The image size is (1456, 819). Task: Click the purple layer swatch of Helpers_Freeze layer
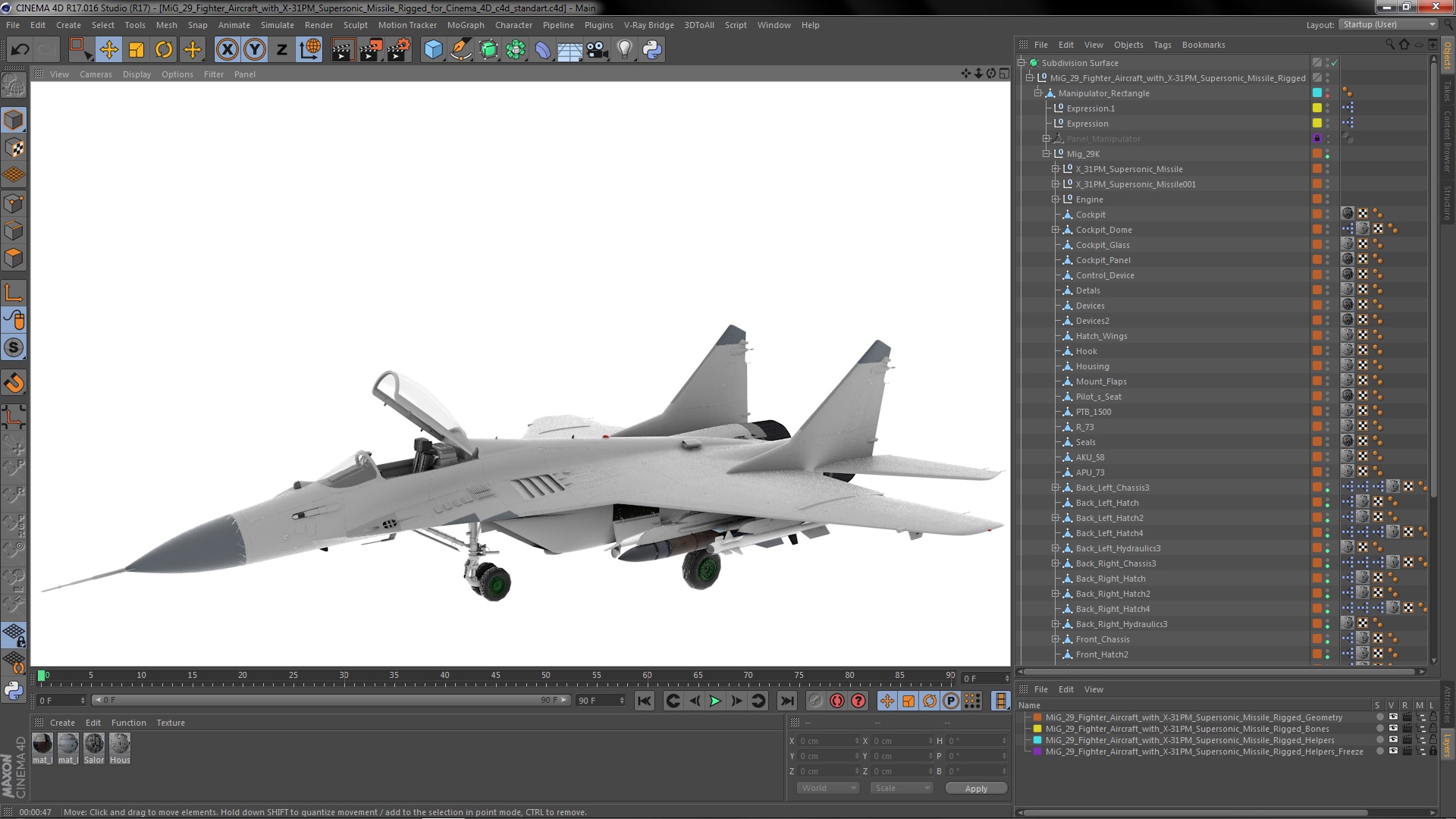(x=1037, y=752)
